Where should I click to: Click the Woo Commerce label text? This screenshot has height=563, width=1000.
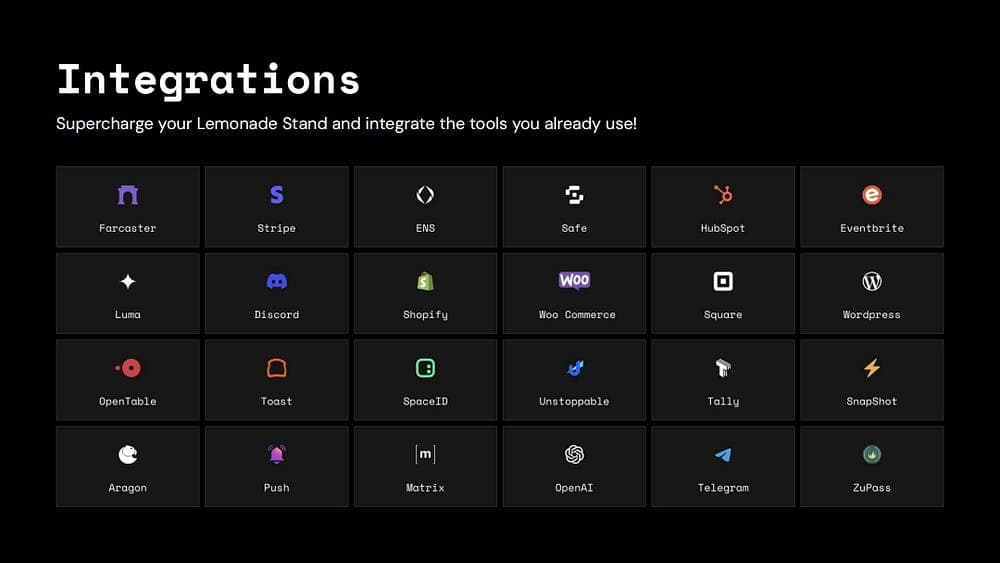click(x=577, y=315)
